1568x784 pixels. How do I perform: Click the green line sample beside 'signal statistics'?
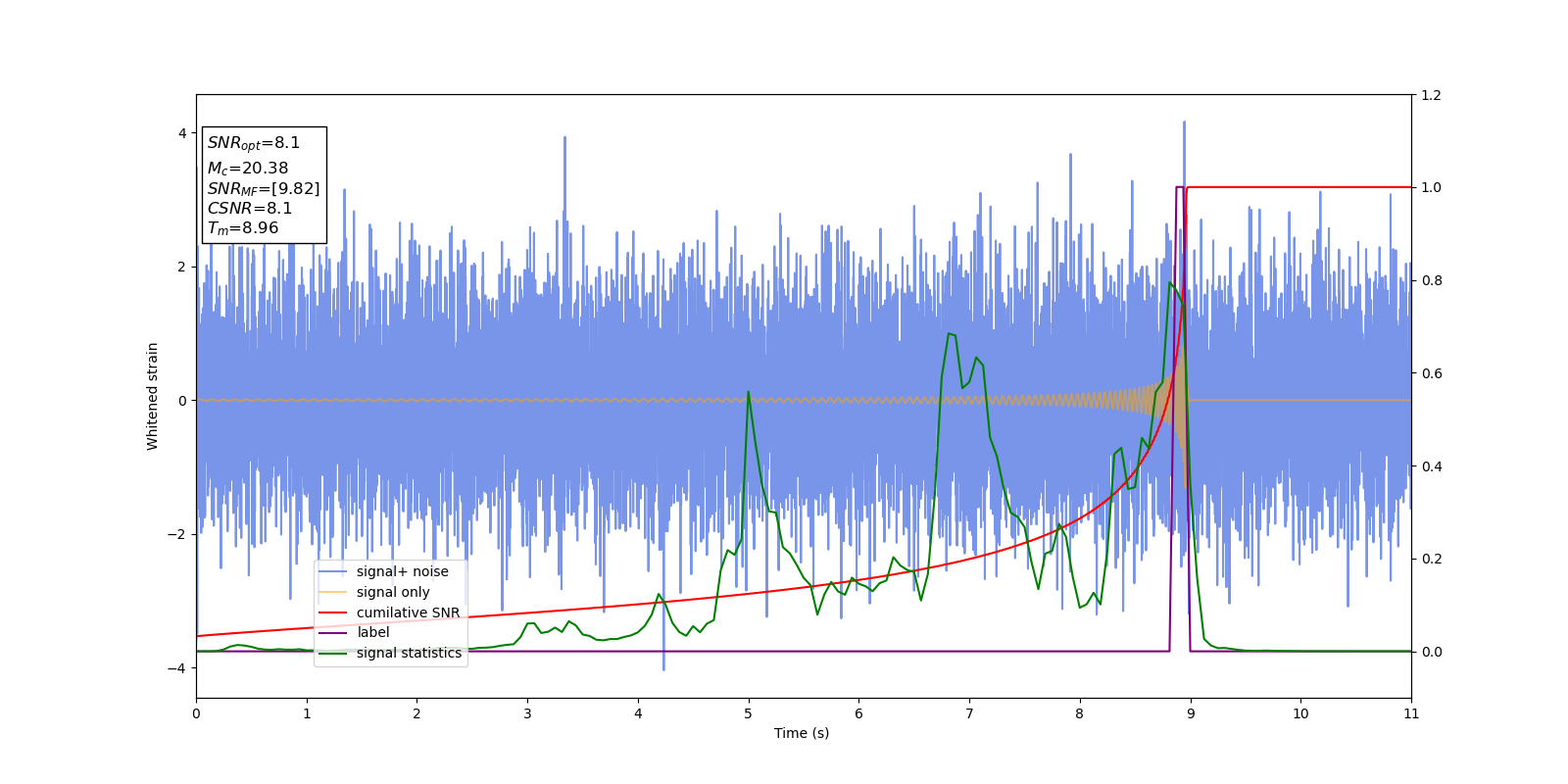point(333,653)
